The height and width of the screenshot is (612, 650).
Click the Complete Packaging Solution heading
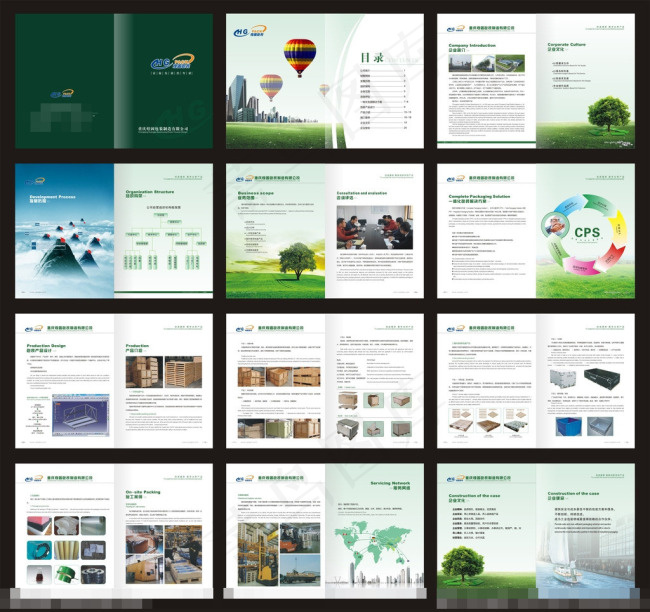coord(479,196)
